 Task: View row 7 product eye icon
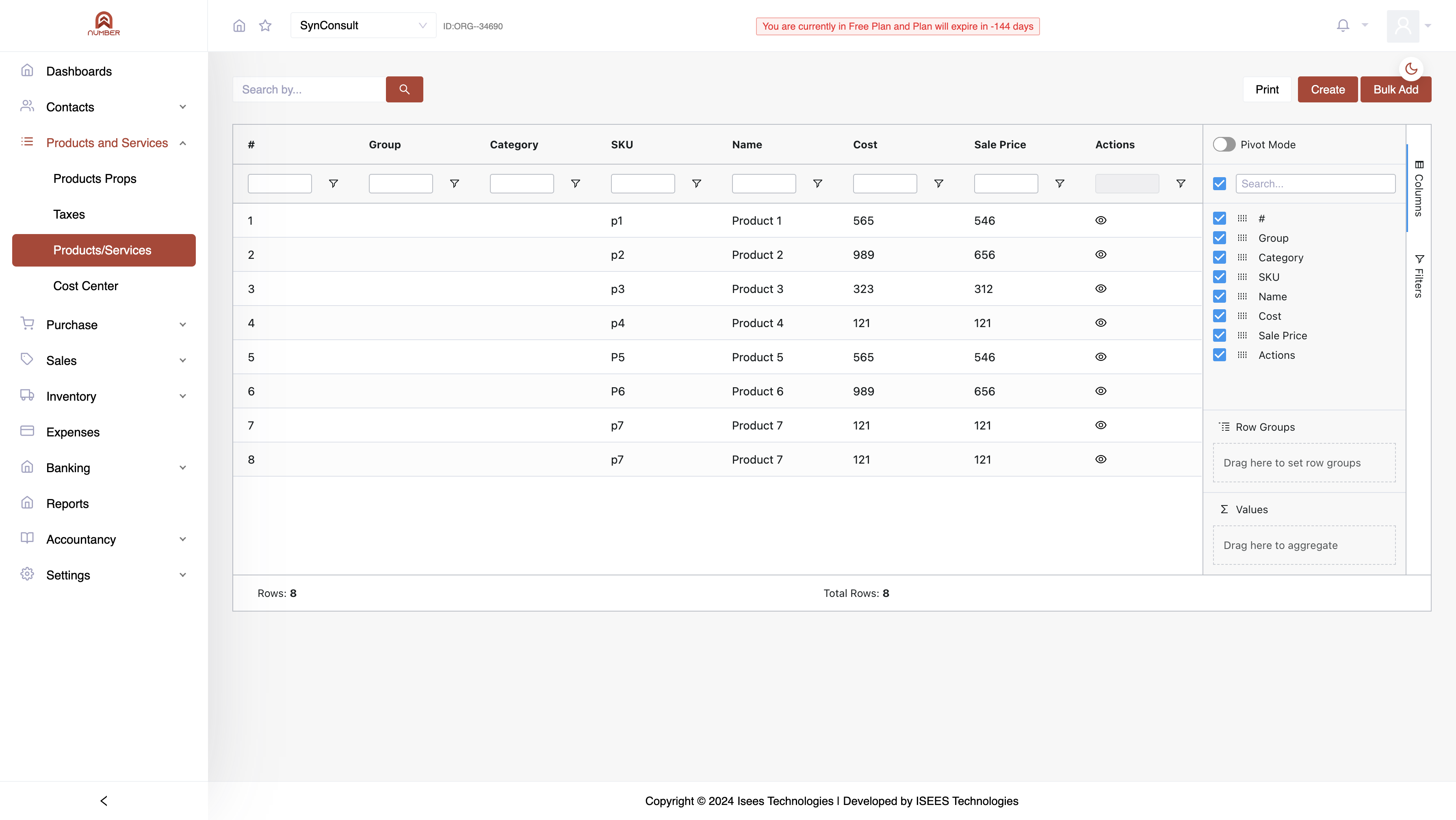pyautogui.click(x=1101, y=425)
